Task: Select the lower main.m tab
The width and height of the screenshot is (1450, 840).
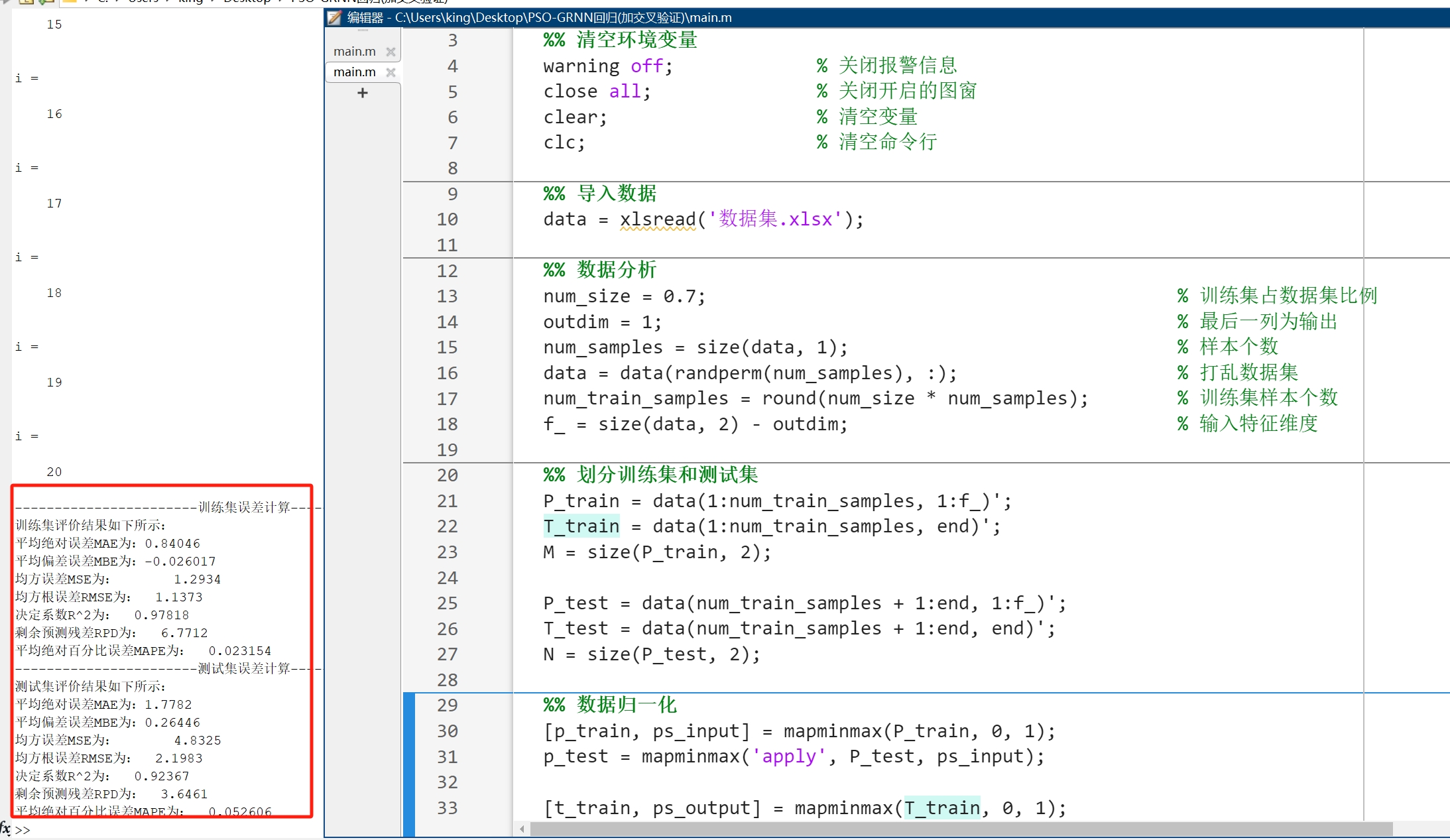Action: click(x=354, y=72)
